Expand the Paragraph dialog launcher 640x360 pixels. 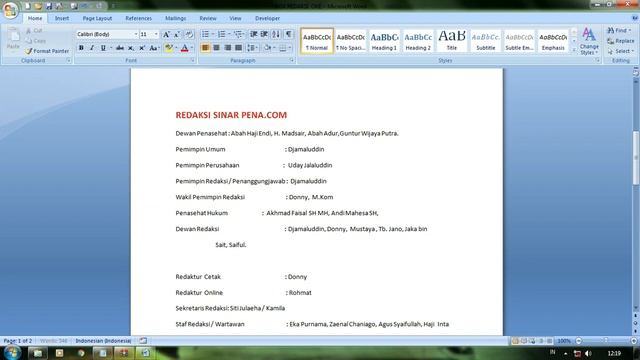[x=292, y=60]
